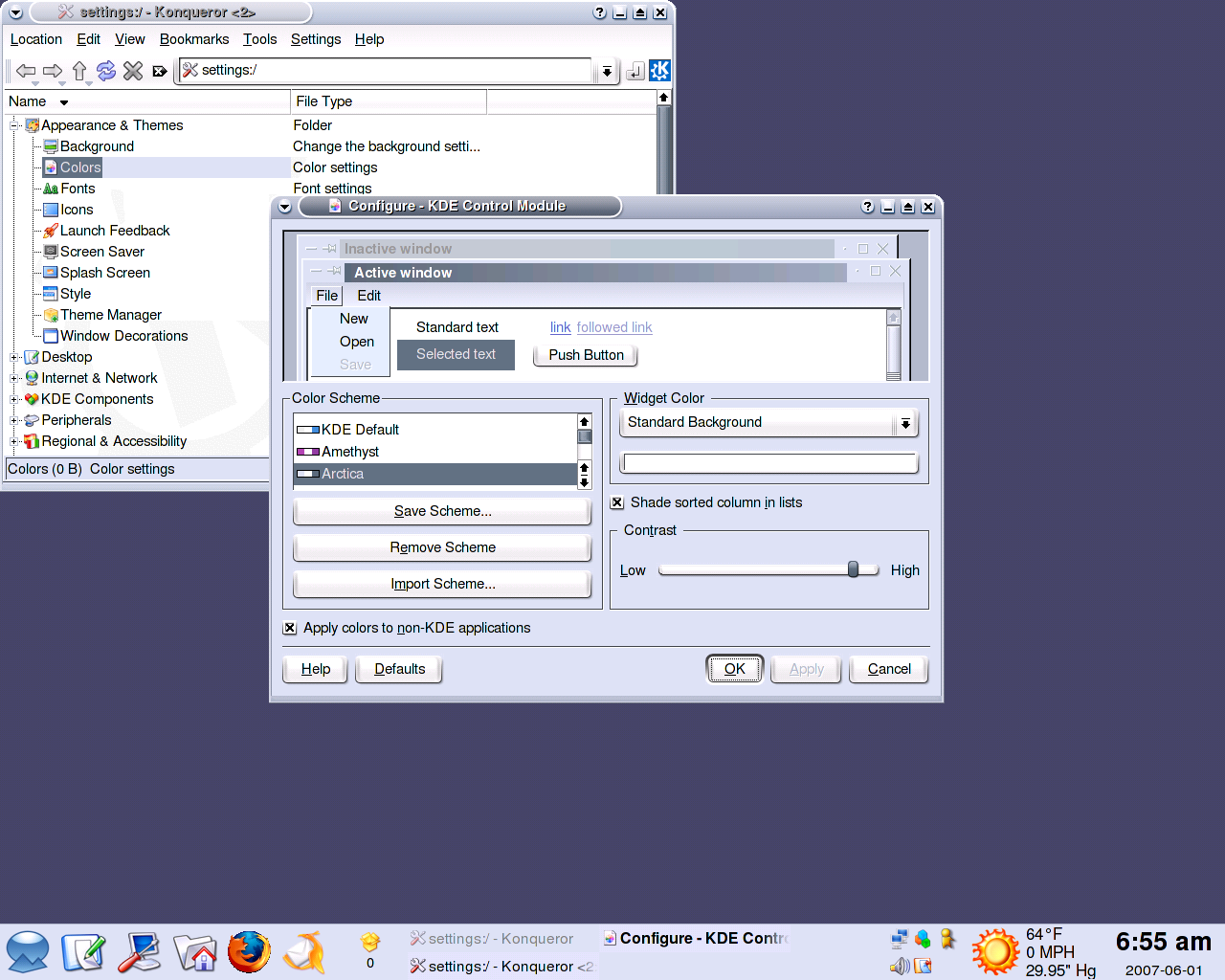This screenshot has width=1225, height=980.
Task: Open the Fonts module icon in the tree
Action: (x=51, y=189)
